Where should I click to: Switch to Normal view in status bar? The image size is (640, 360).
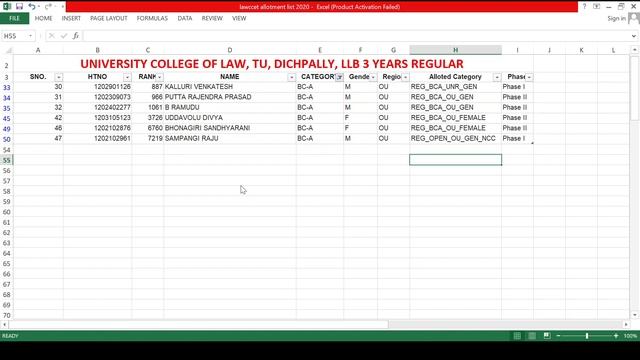click(517, 336)
